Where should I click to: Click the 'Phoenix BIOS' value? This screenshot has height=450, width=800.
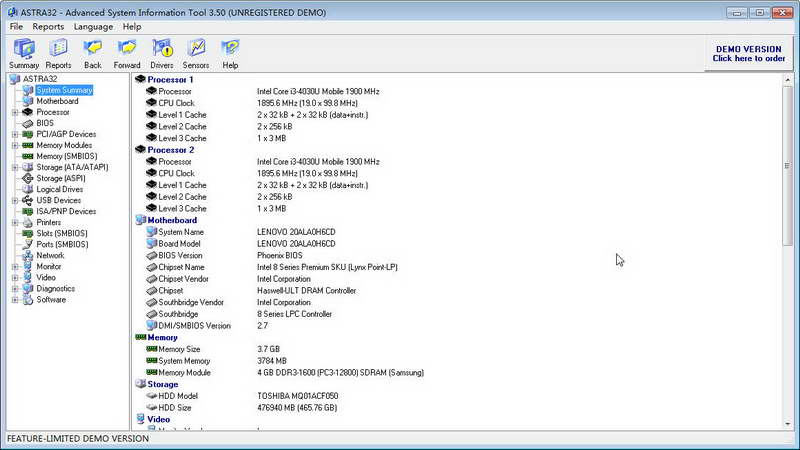coord(280,255)
